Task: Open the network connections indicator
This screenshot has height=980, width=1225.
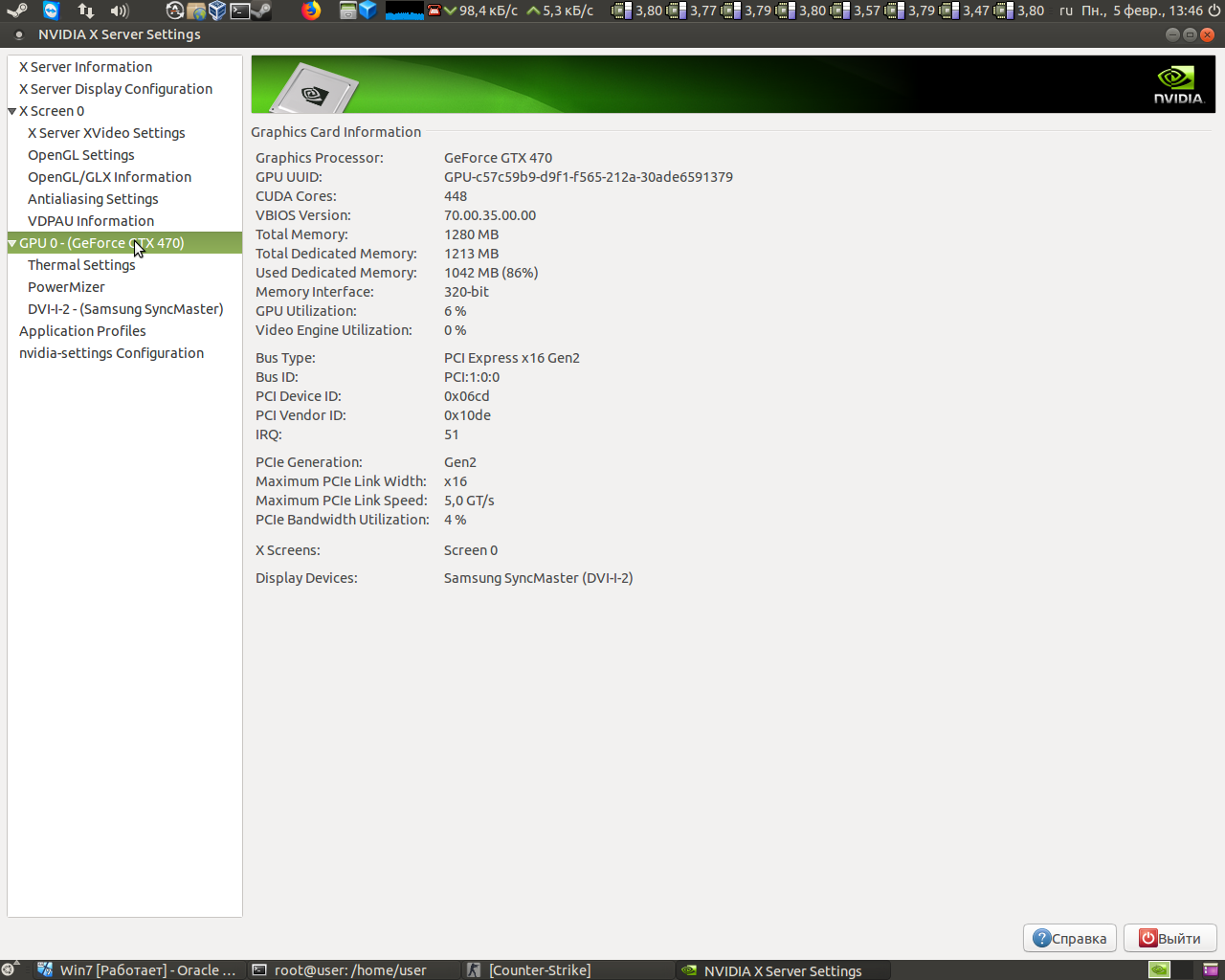Action: coord(86,11)
